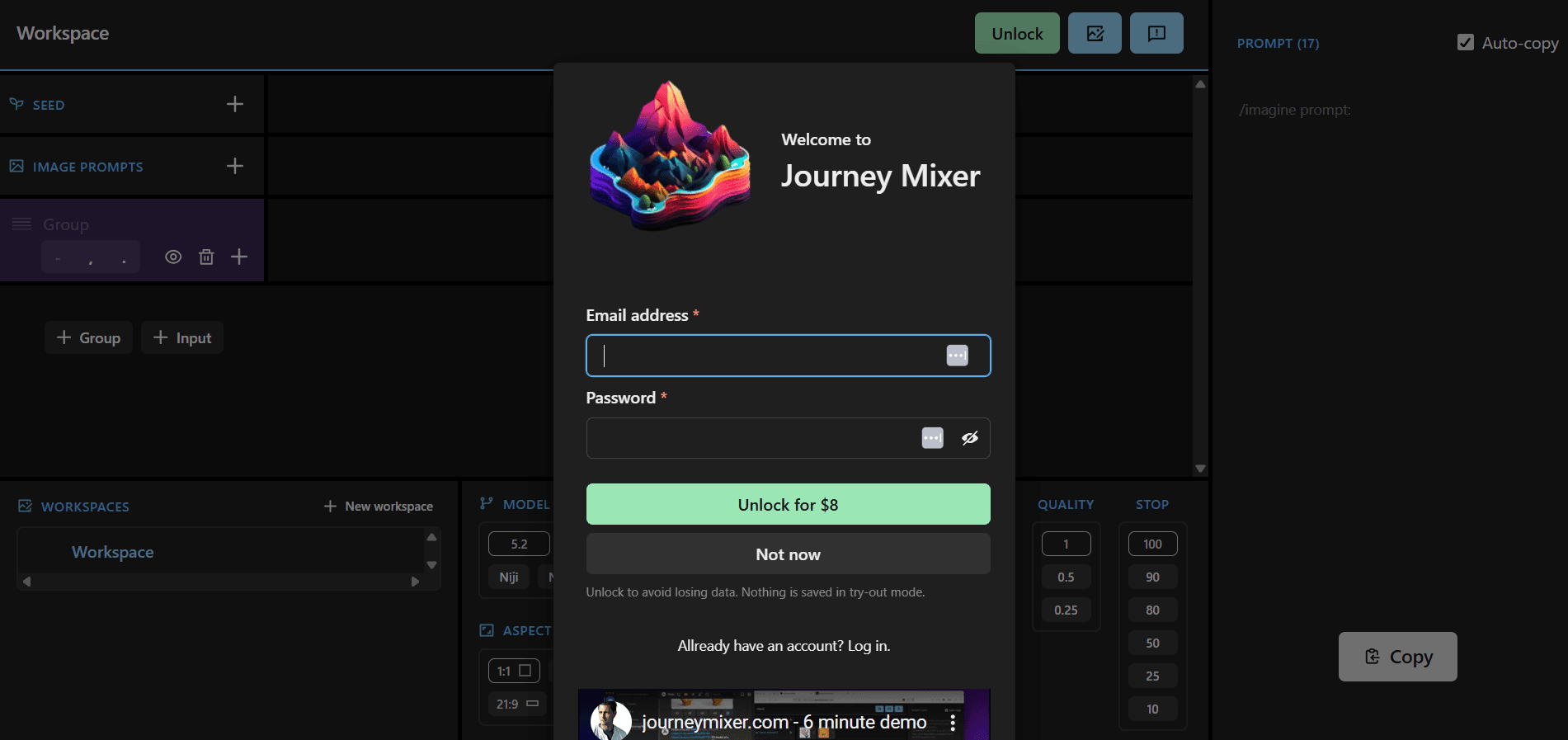Click the QUALITY label

coord(1066,504)
